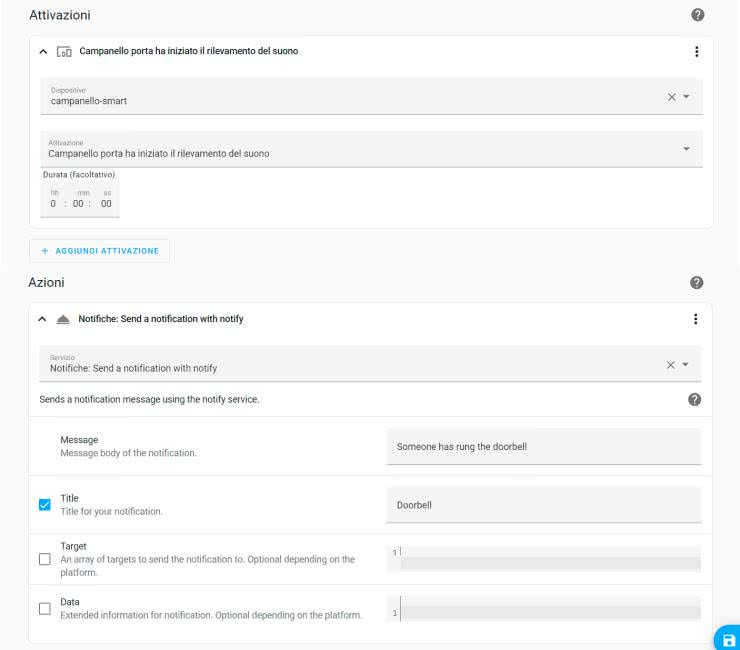Open help for the notify service description
Viewport: 740px width, 650px height.
tap(694, 400)
